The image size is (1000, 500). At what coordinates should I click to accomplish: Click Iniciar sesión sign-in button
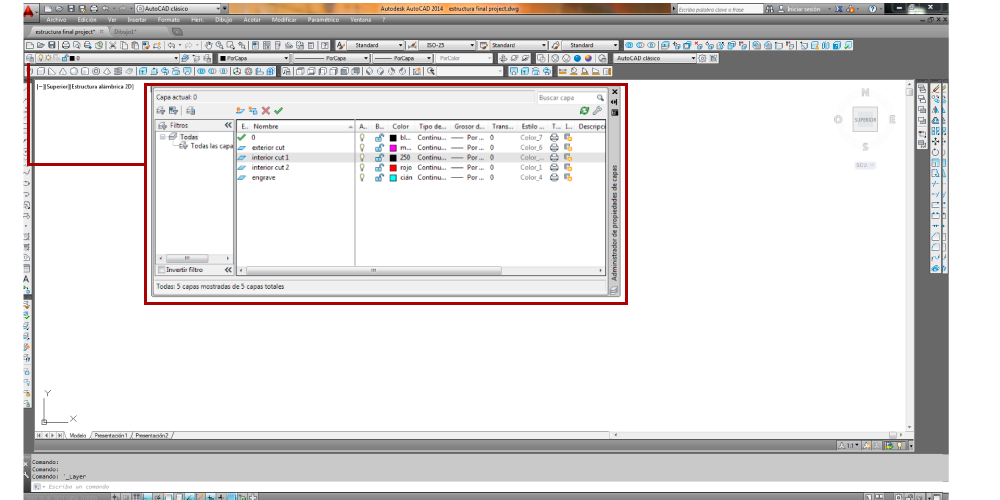point(802,9)
